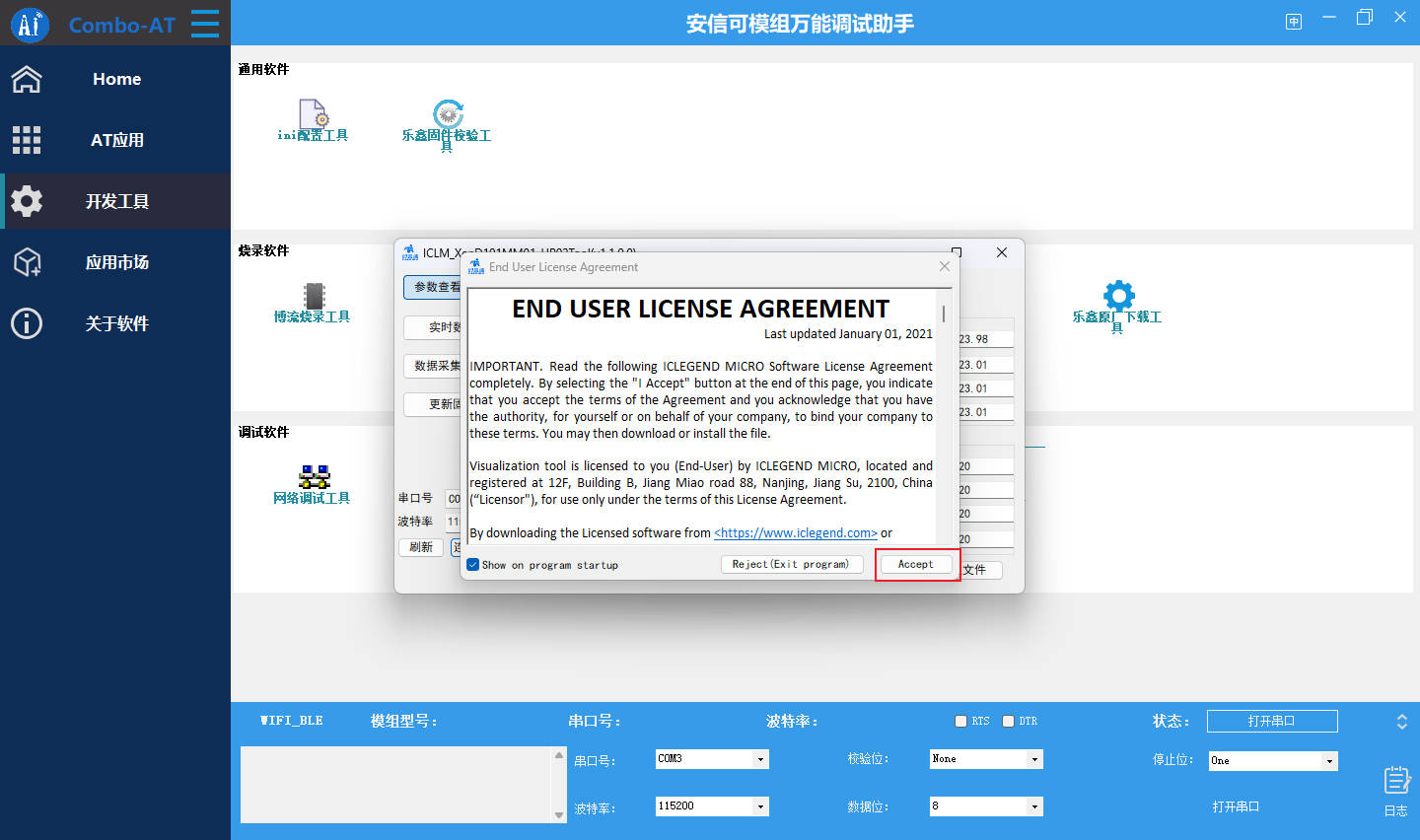Toggle the RTS checkbox
Viewport: 1420px width, 840px height.
tap(961, 722)
